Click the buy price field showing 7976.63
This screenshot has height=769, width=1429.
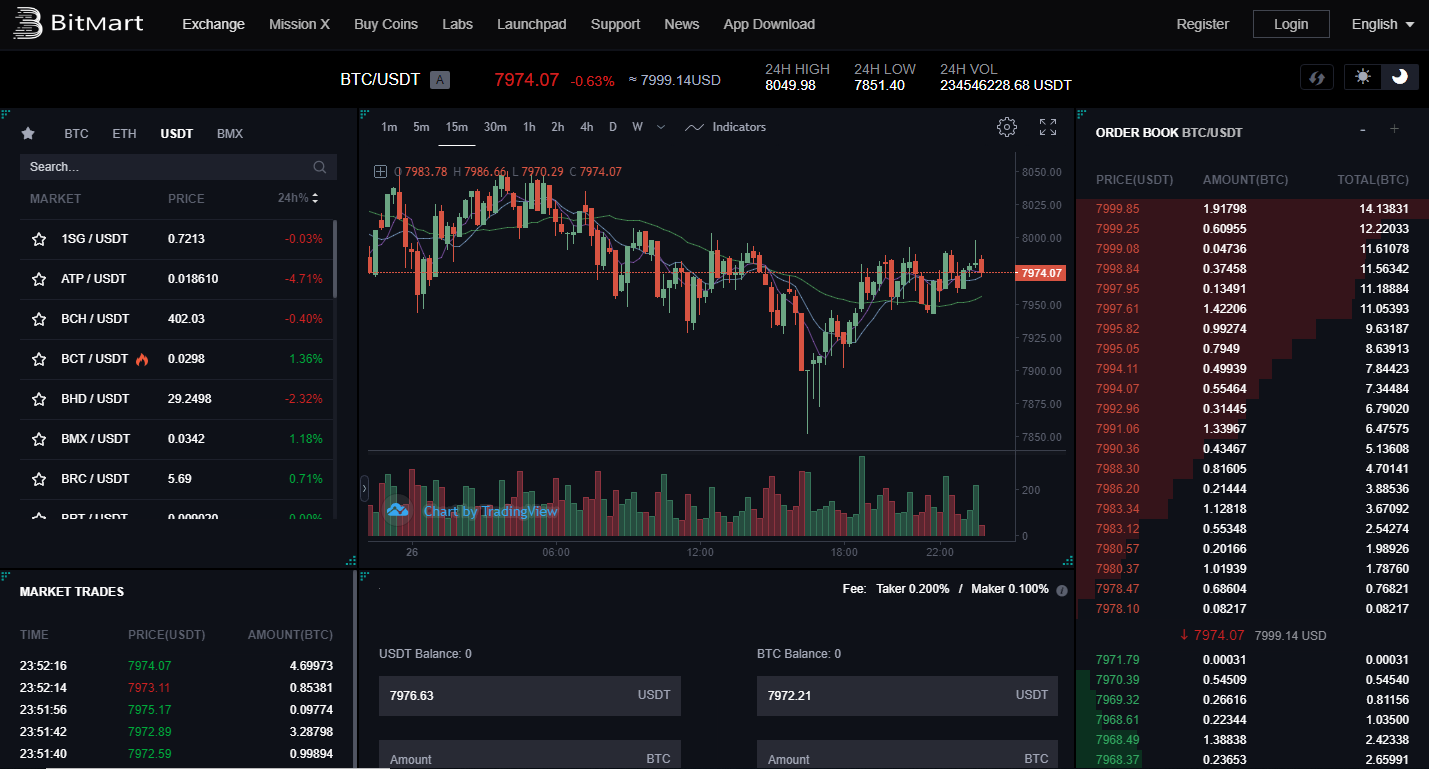530,695
